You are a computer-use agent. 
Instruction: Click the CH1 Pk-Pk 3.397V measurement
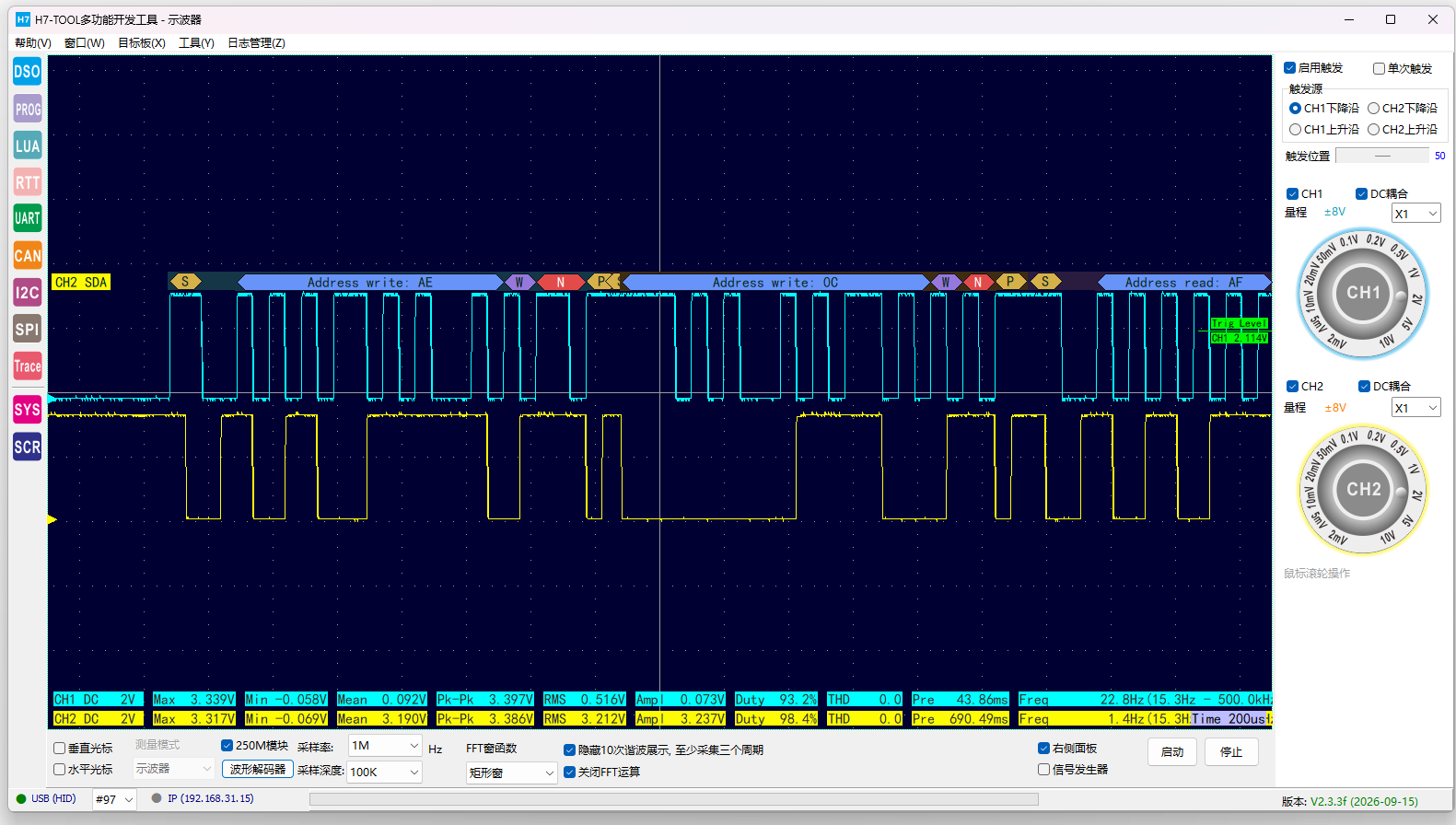[x=485, y=700]
